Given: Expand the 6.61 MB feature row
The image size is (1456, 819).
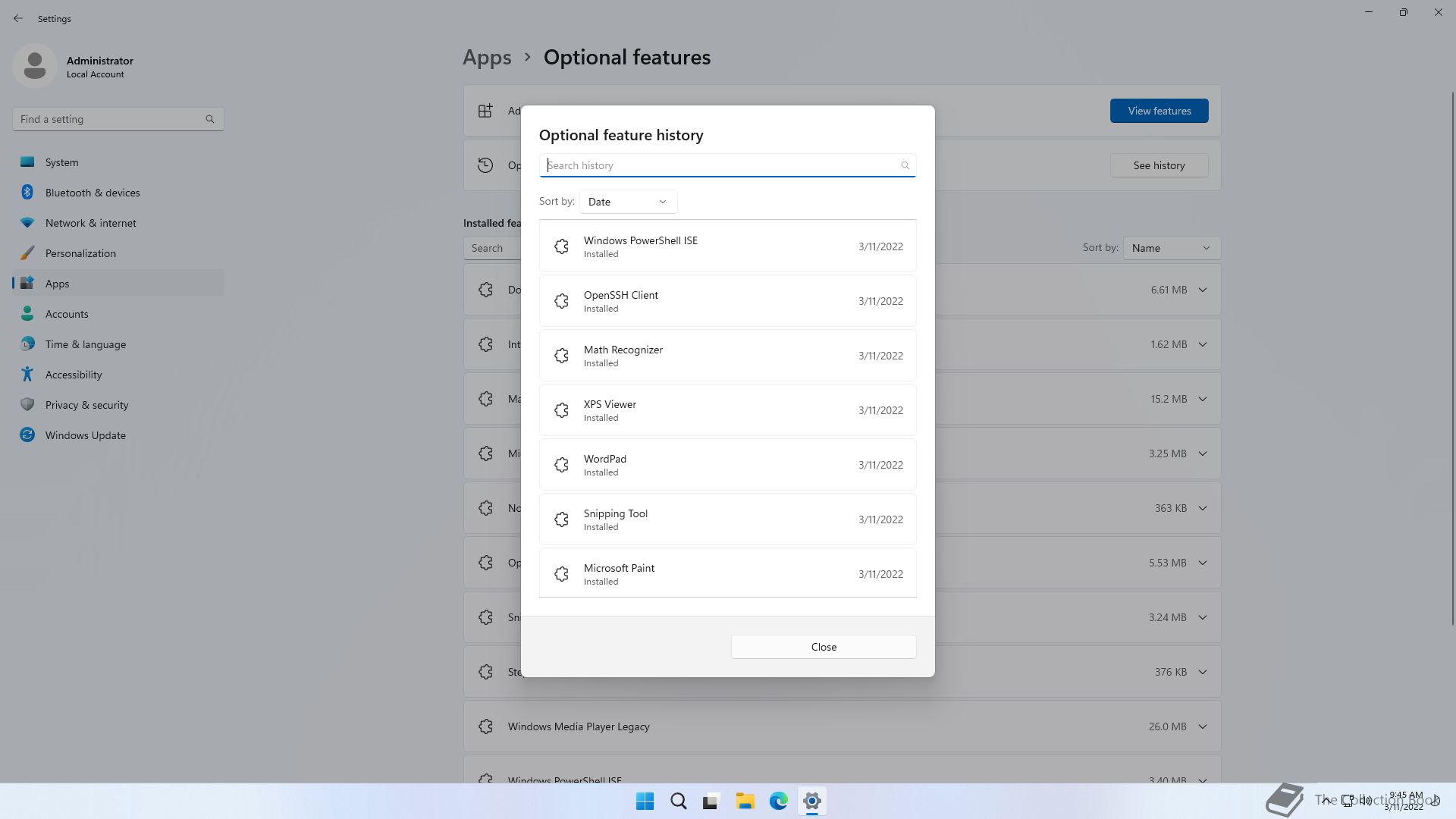Looking at the screenshot, I should pyautogui.click(x=1203, y=290).
